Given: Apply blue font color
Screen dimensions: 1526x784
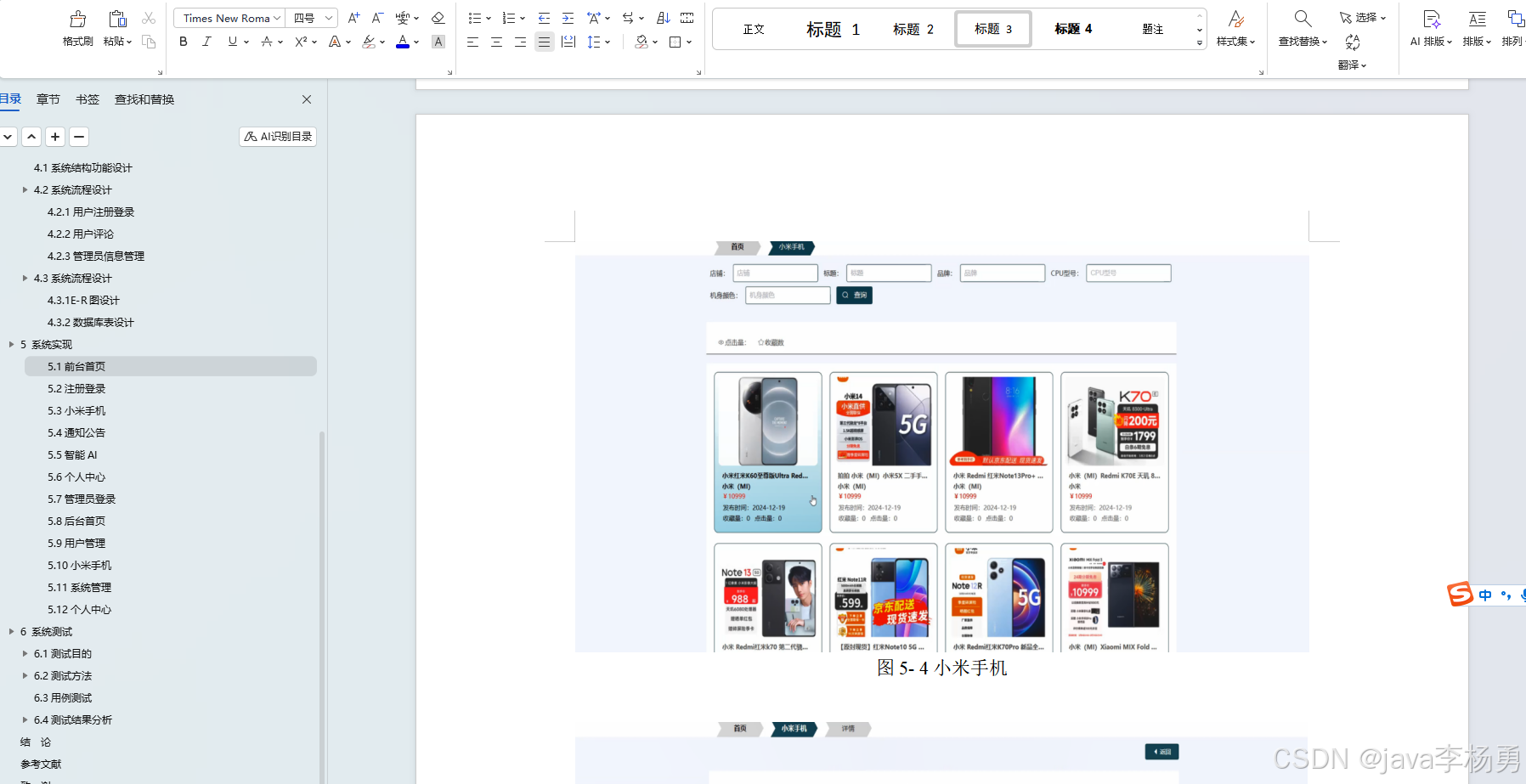Looking at the screenshot, I should tap(403, 42).
